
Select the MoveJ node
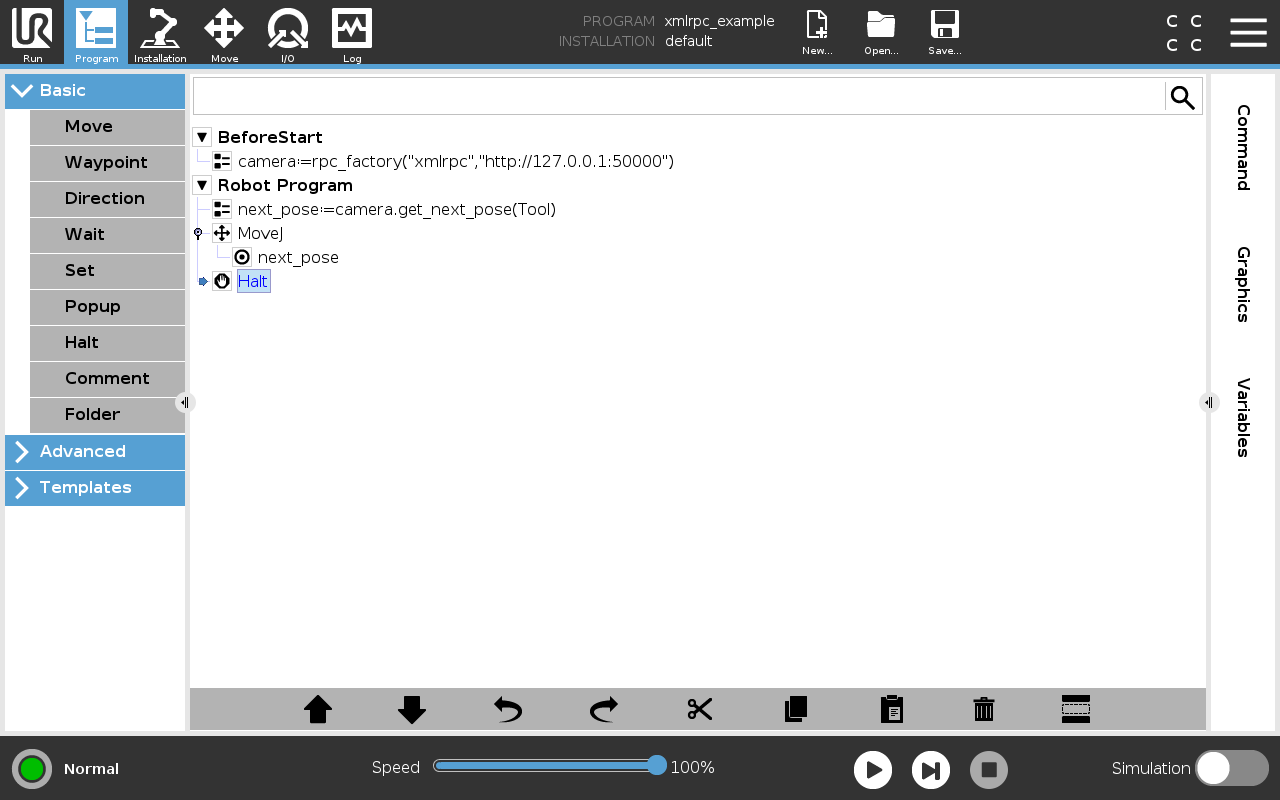tap(260, 233)
